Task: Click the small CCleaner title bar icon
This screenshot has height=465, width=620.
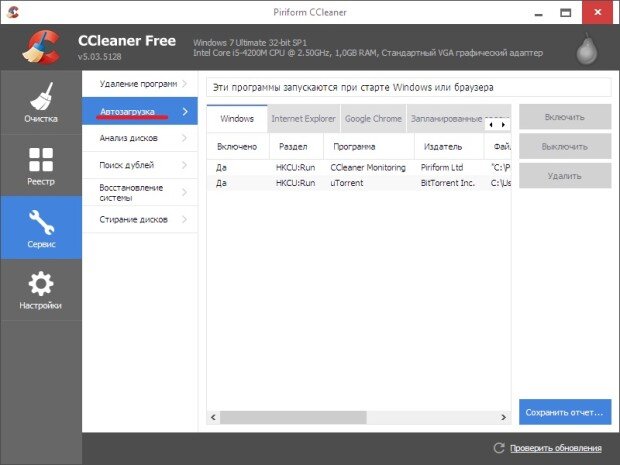Action: click(x=13, y=12)
